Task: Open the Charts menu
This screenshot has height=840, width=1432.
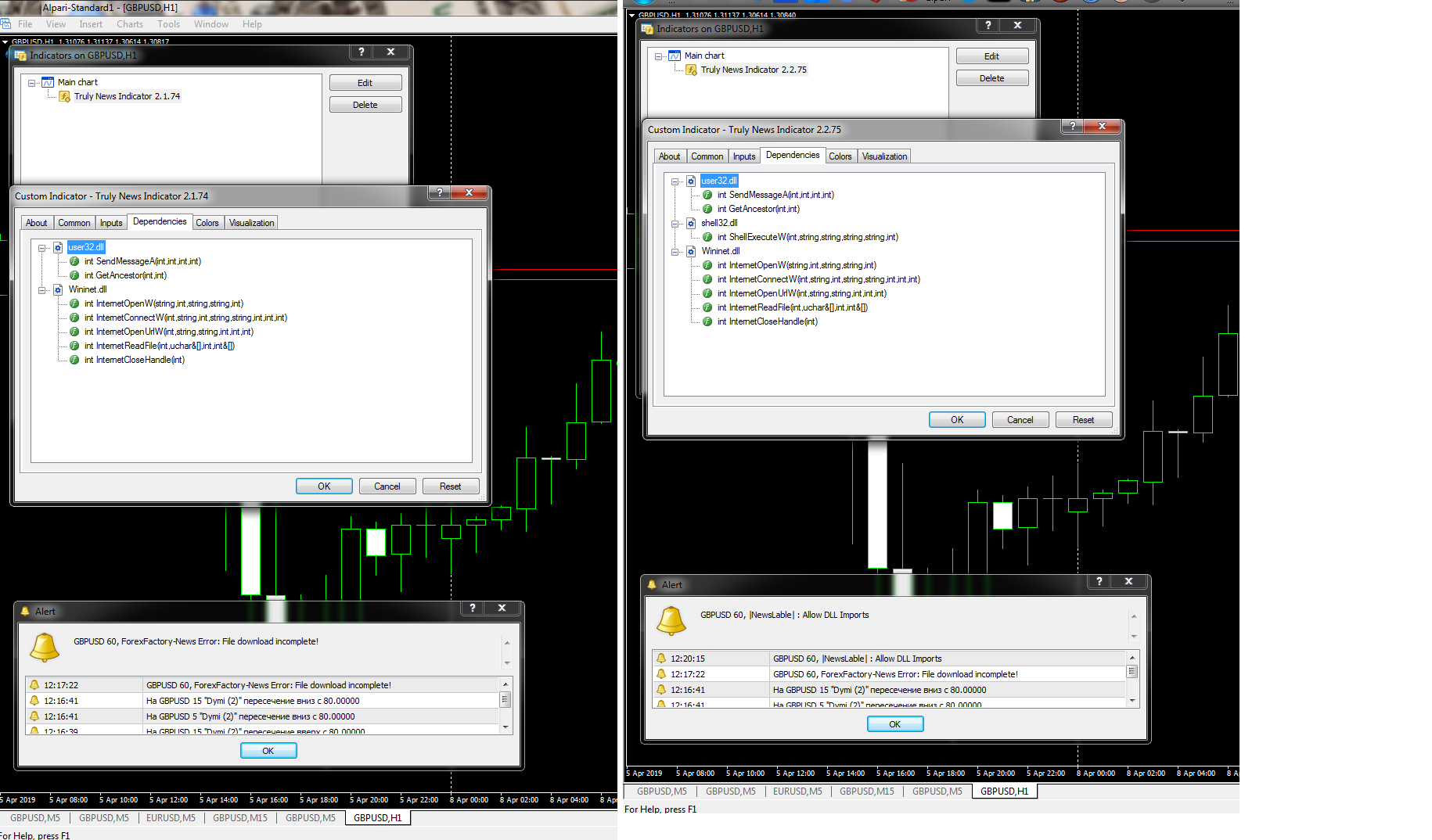Action: click(130, 24)
